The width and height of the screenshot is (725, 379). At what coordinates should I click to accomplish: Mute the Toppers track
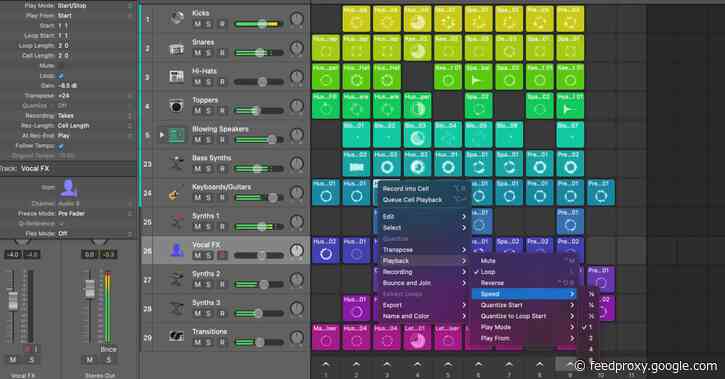tap(197, 111)
